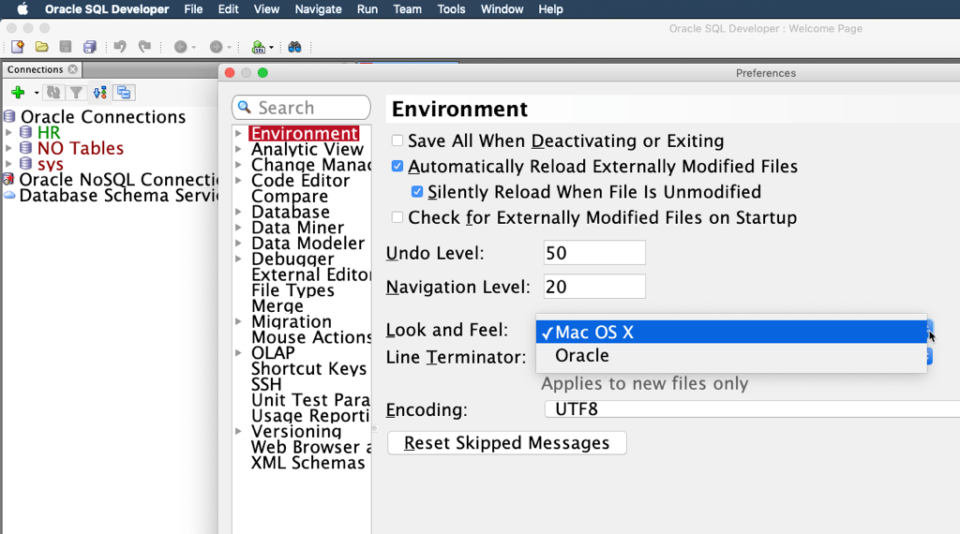Open the Navigate menu
960x534 pixels.
pos(318,9)
